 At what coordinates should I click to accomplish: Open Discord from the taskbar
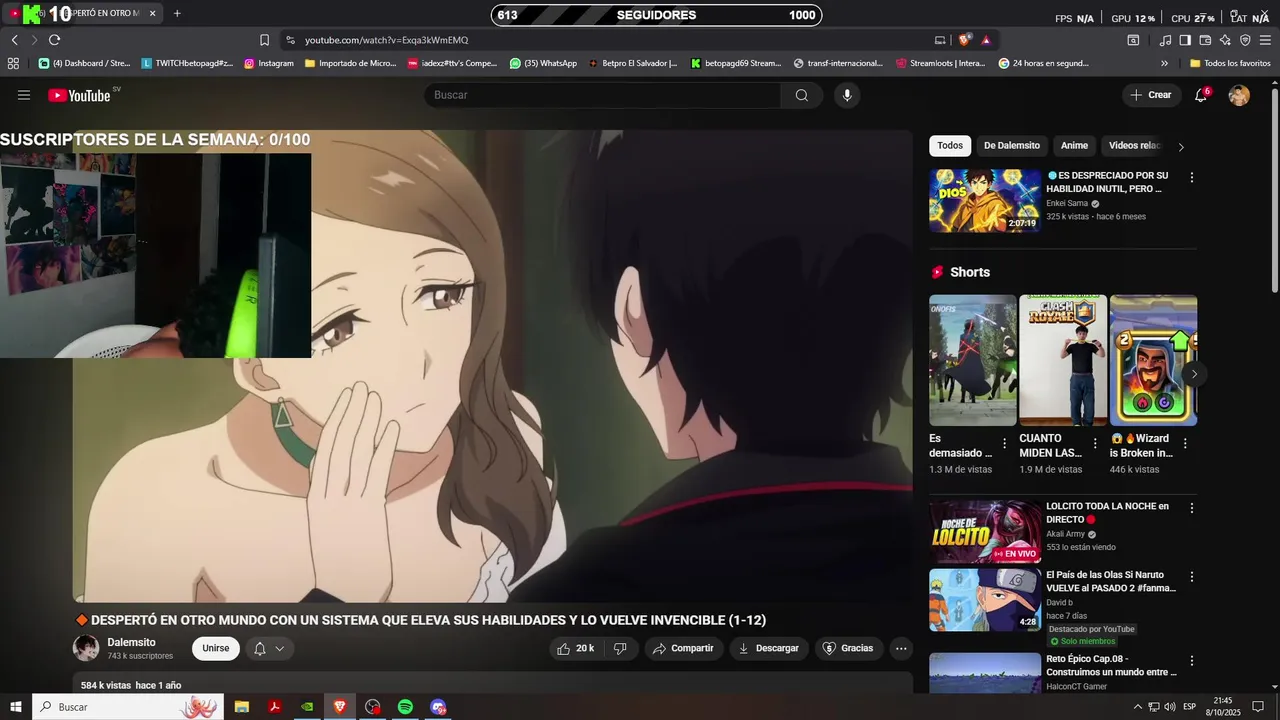click(438, 707)
